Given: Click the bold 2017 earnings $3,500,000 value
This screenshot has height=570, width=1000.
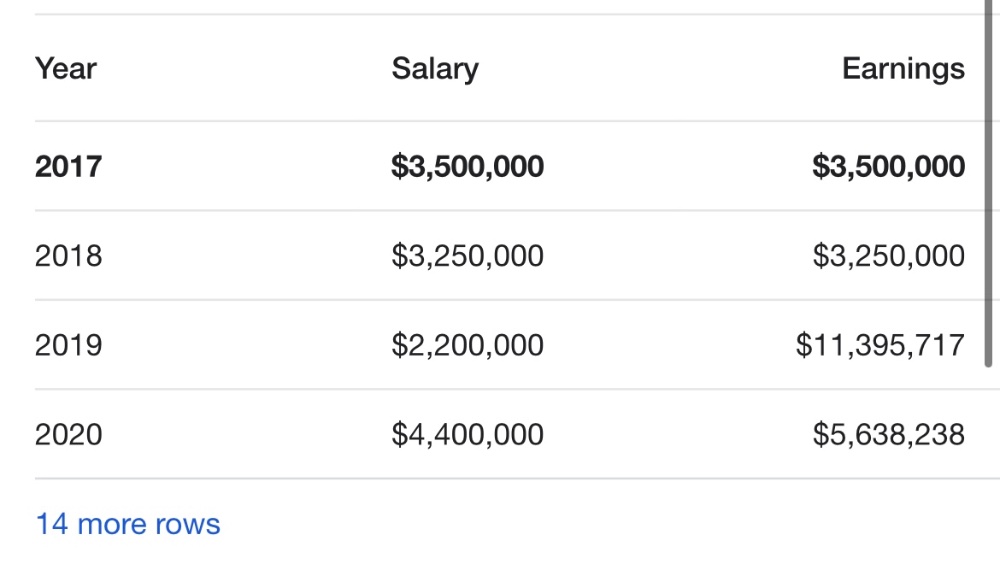Looking at the screenshot, I should 888,166.
